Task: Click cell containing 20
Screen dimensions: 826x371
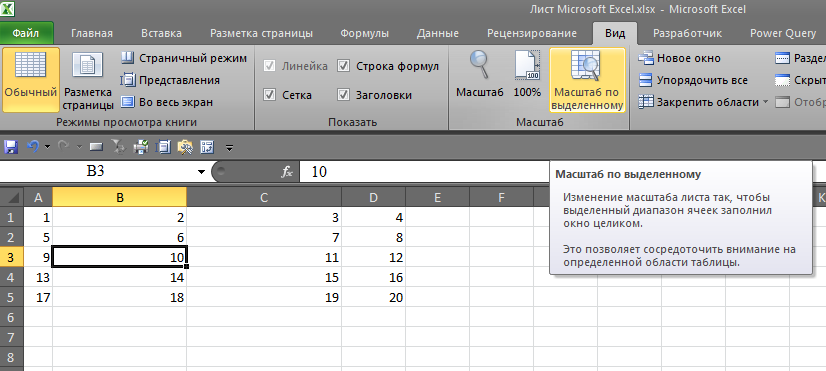Action: [x=373, y=298]
